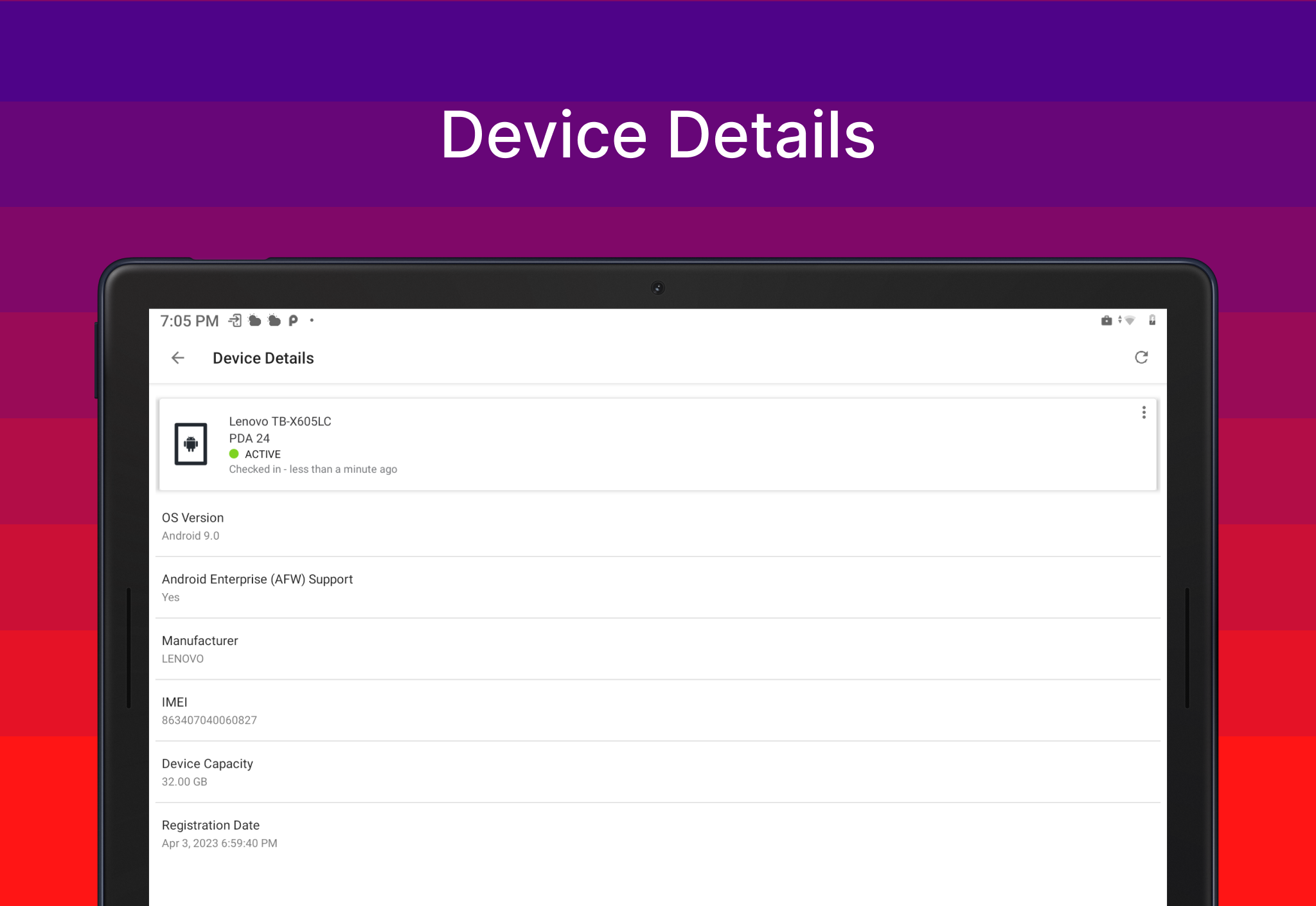
Task: Tap Android Enterprise (AFW) Support row
Action: 658,588
